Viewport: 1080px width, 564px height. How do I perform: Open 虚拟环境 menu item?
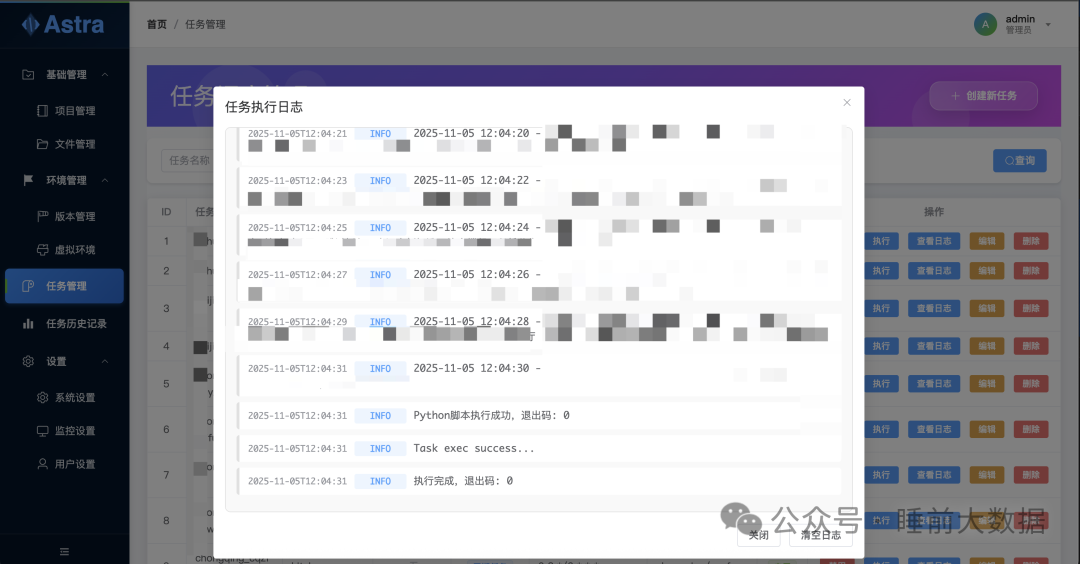pos(64,249)
